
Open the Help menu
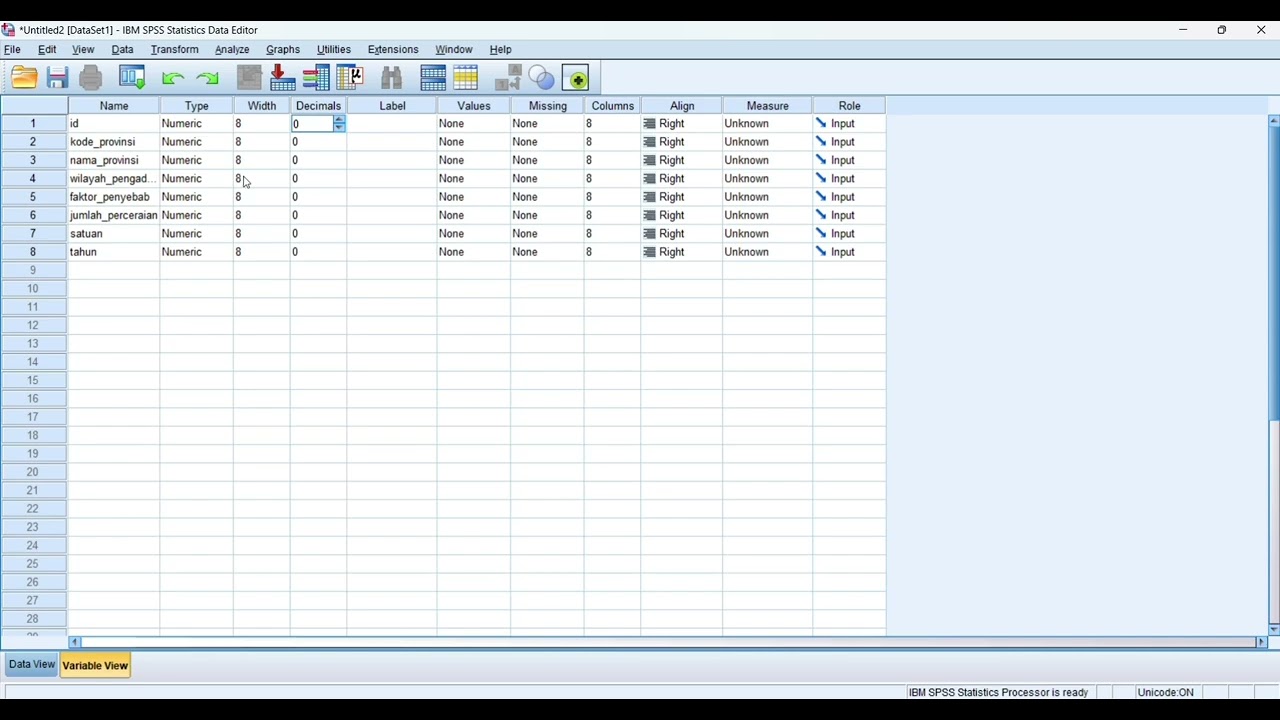501,49
